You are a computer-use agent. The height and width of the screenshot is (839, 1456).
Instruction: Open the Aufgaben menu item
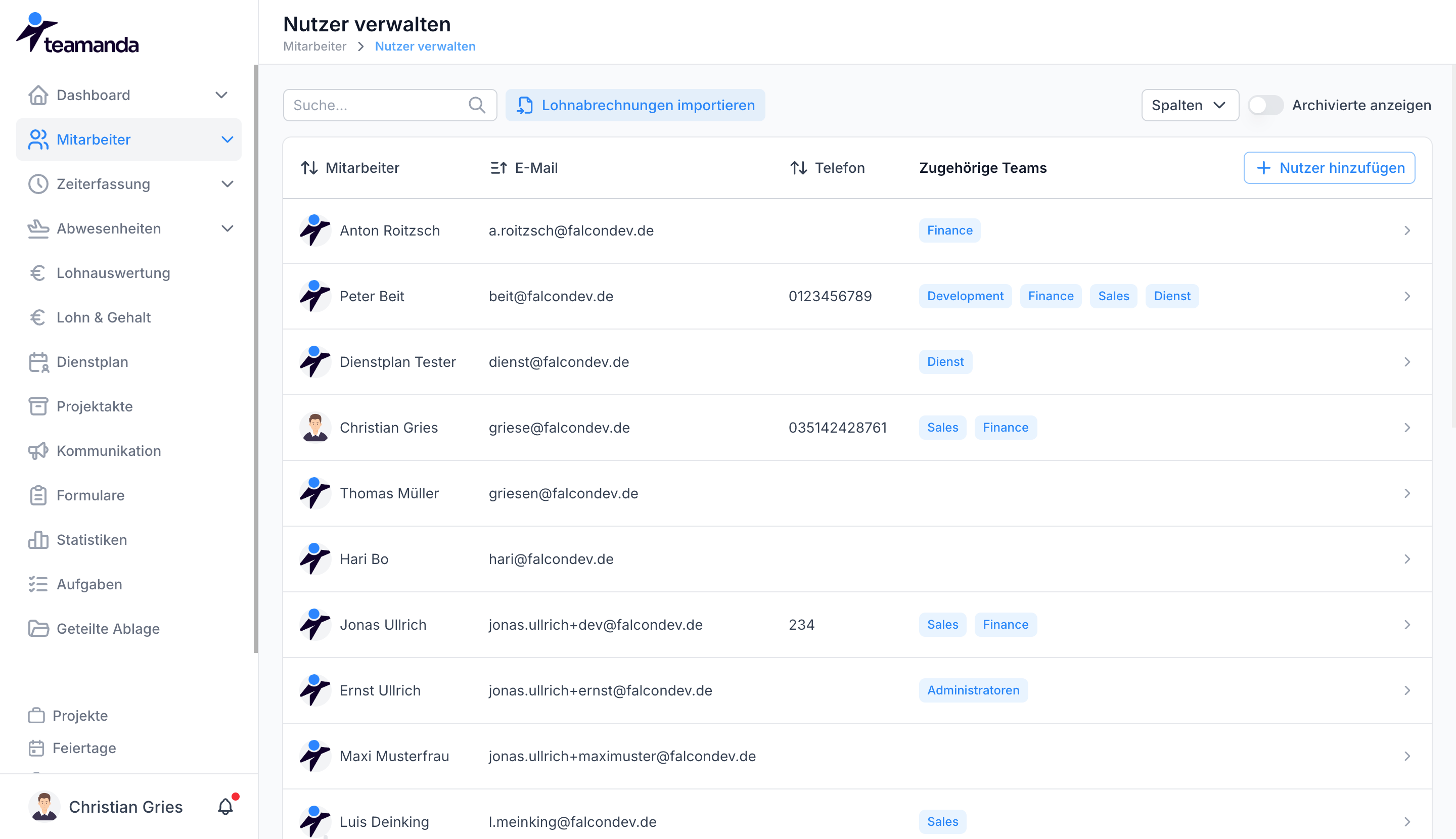[128, 584]
